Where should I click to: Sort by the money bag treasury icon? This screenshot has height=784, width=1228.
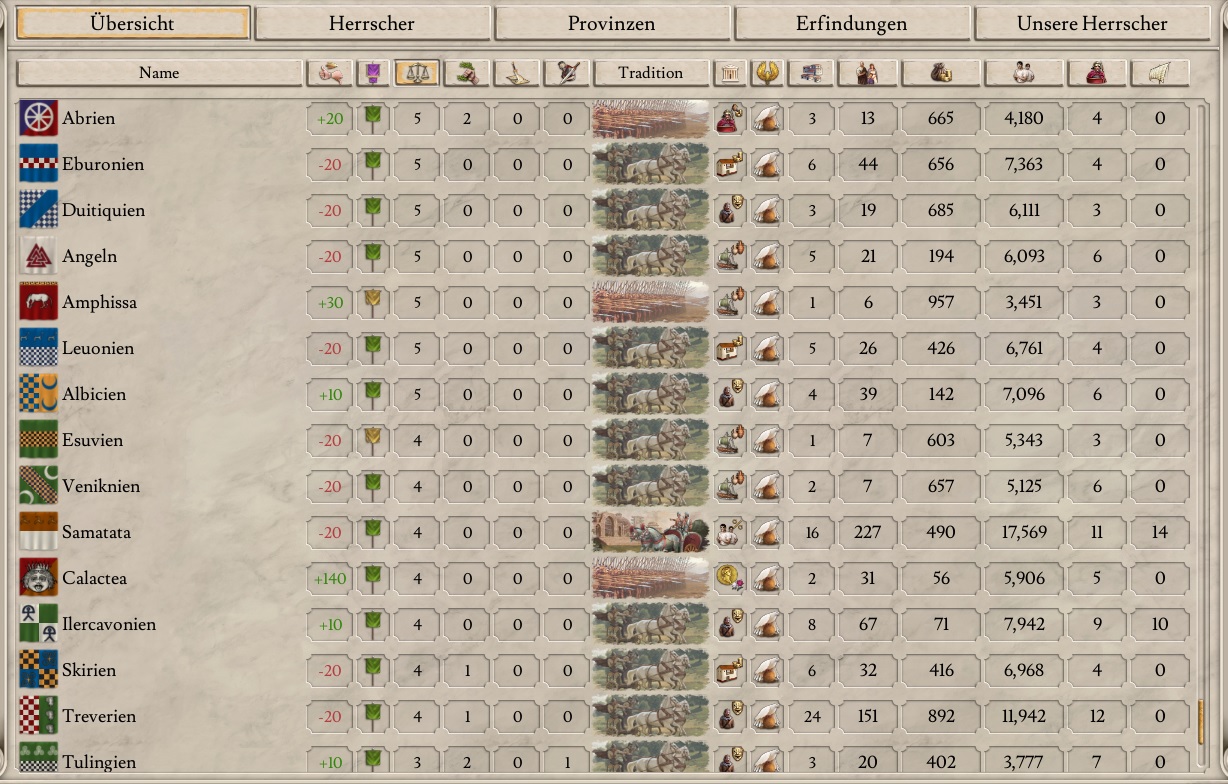coord(940,73)
